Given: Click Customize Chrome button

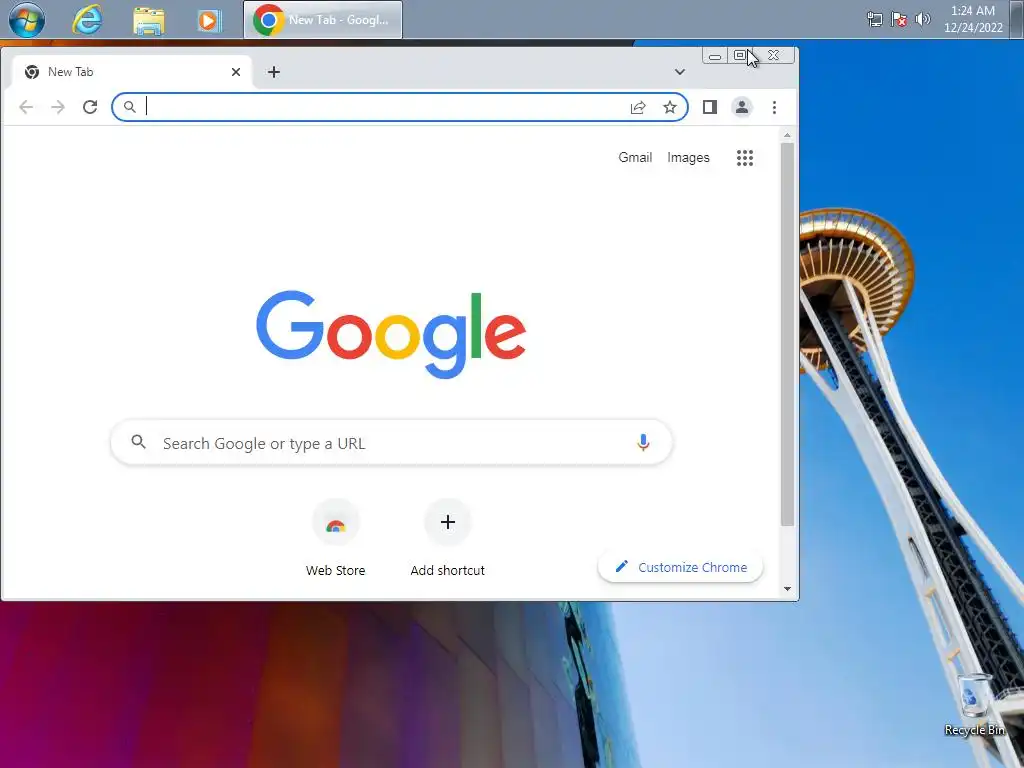Looking at the screenshot, I should coord(680,567).
